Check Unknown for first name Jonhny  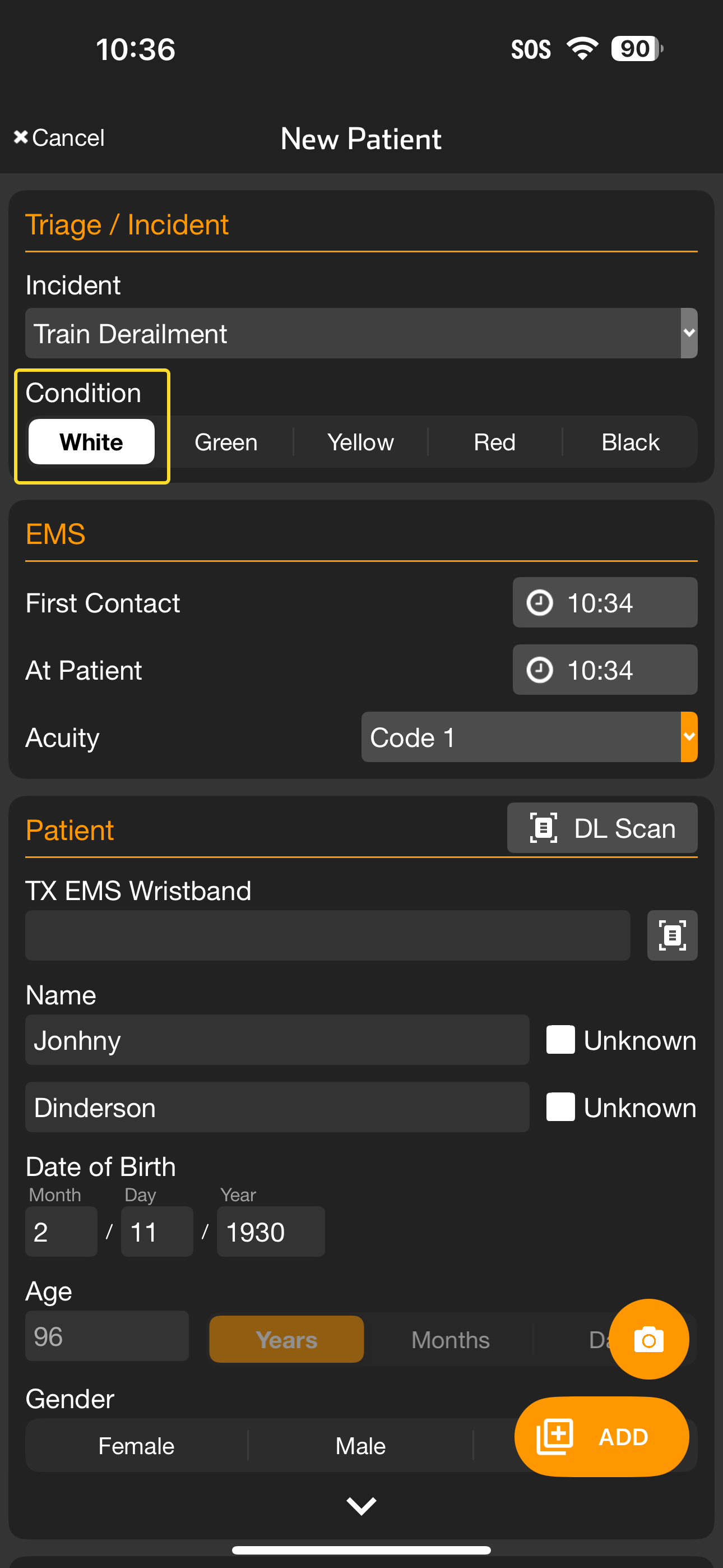point(560,1040)
